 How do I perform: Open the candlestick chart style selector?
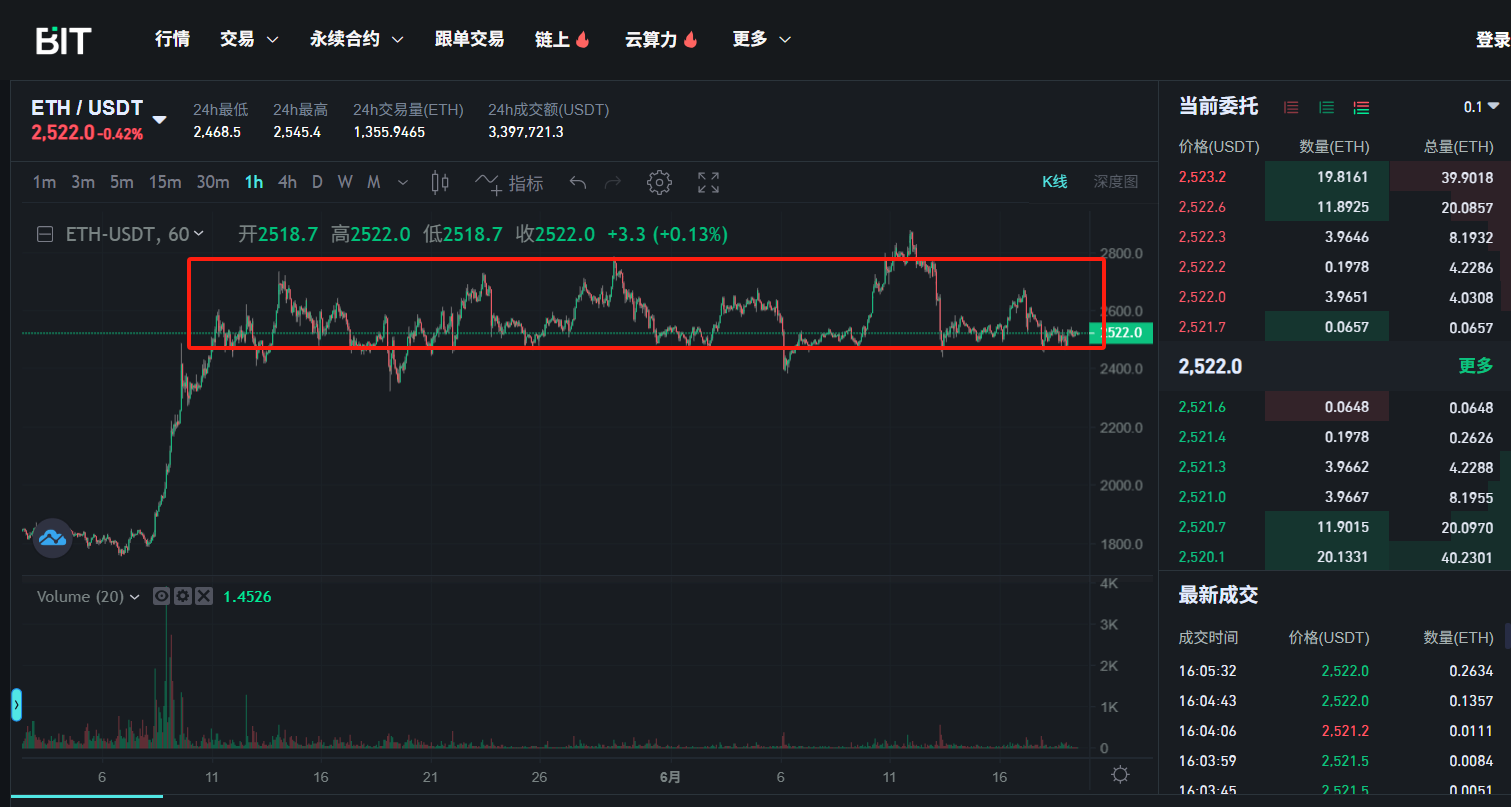click(x=439, y=182)
